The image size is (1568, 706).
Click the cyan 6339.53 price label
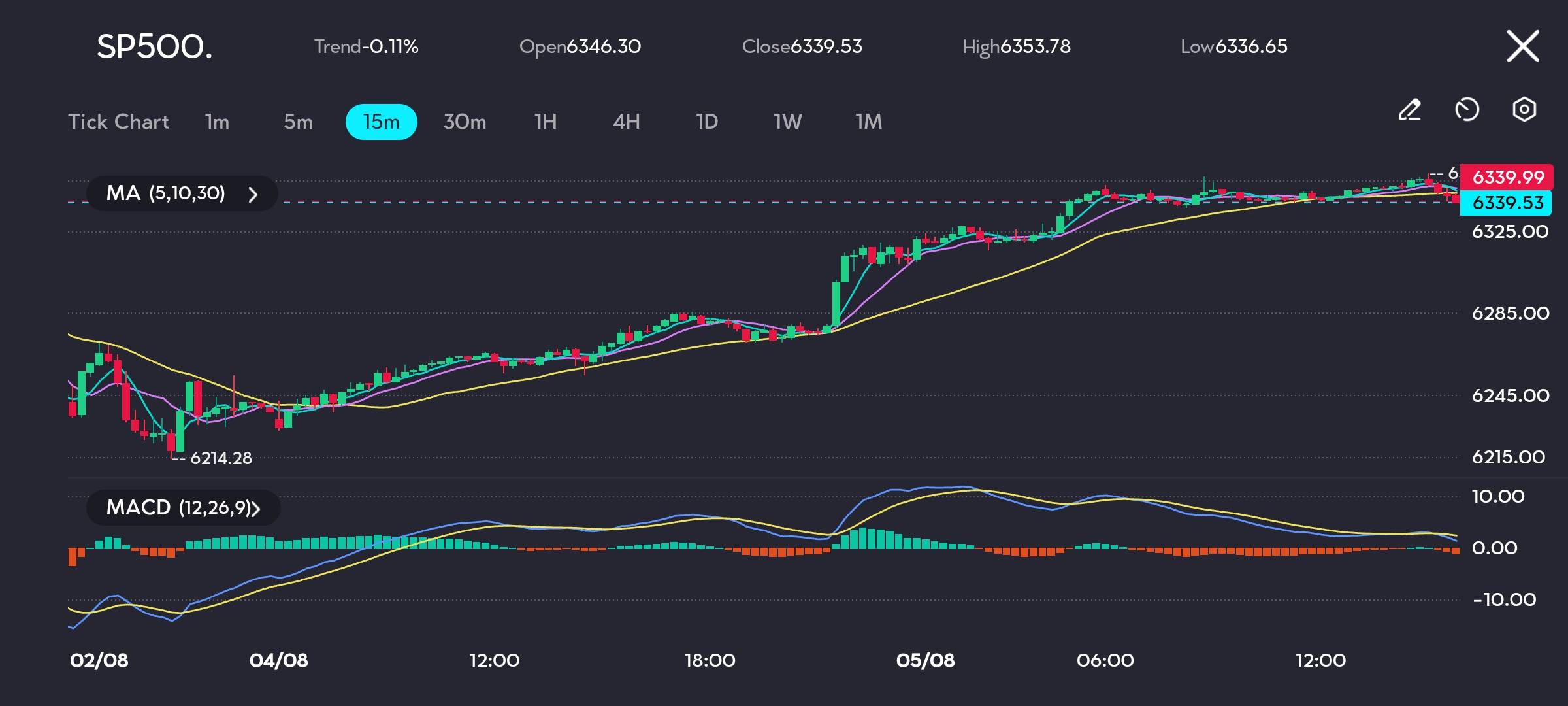[x=1507, y=203]
